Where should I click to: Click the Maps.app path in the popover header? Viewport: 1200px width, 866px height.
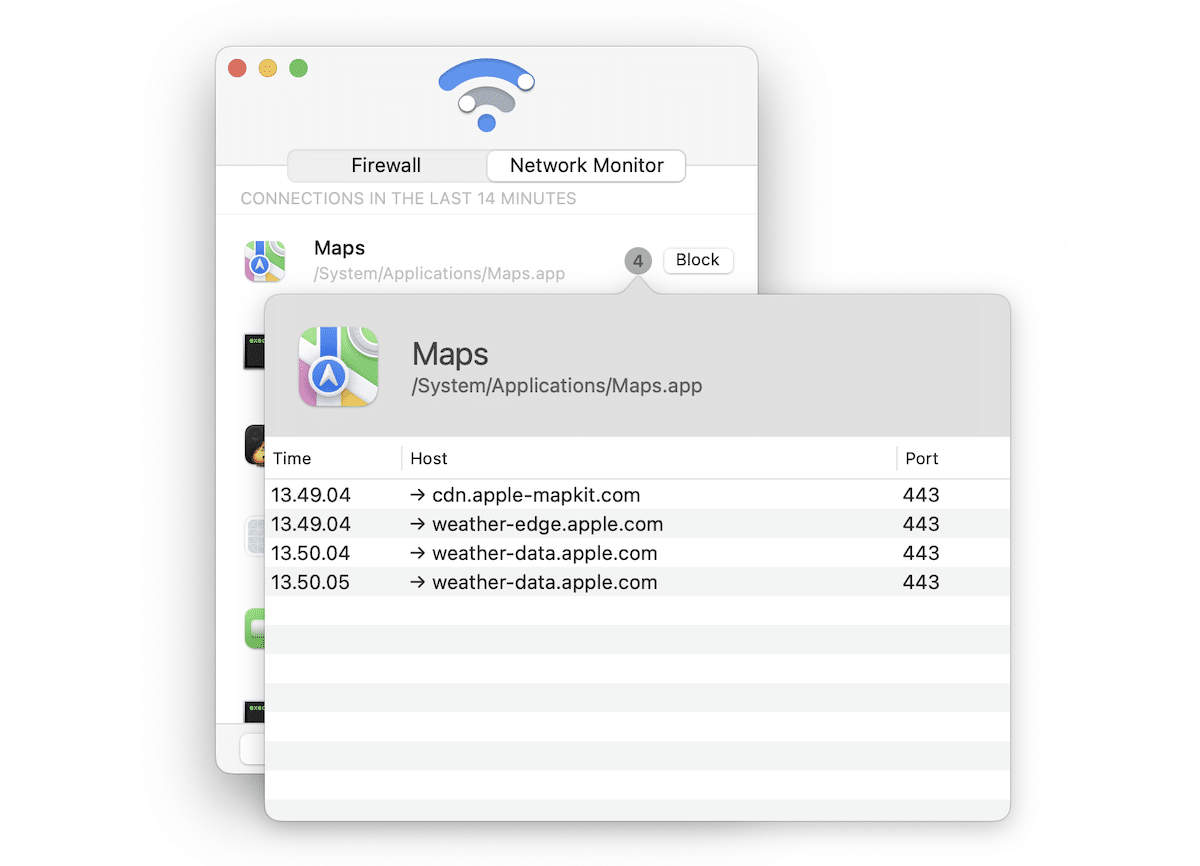(x=557, y=386)
